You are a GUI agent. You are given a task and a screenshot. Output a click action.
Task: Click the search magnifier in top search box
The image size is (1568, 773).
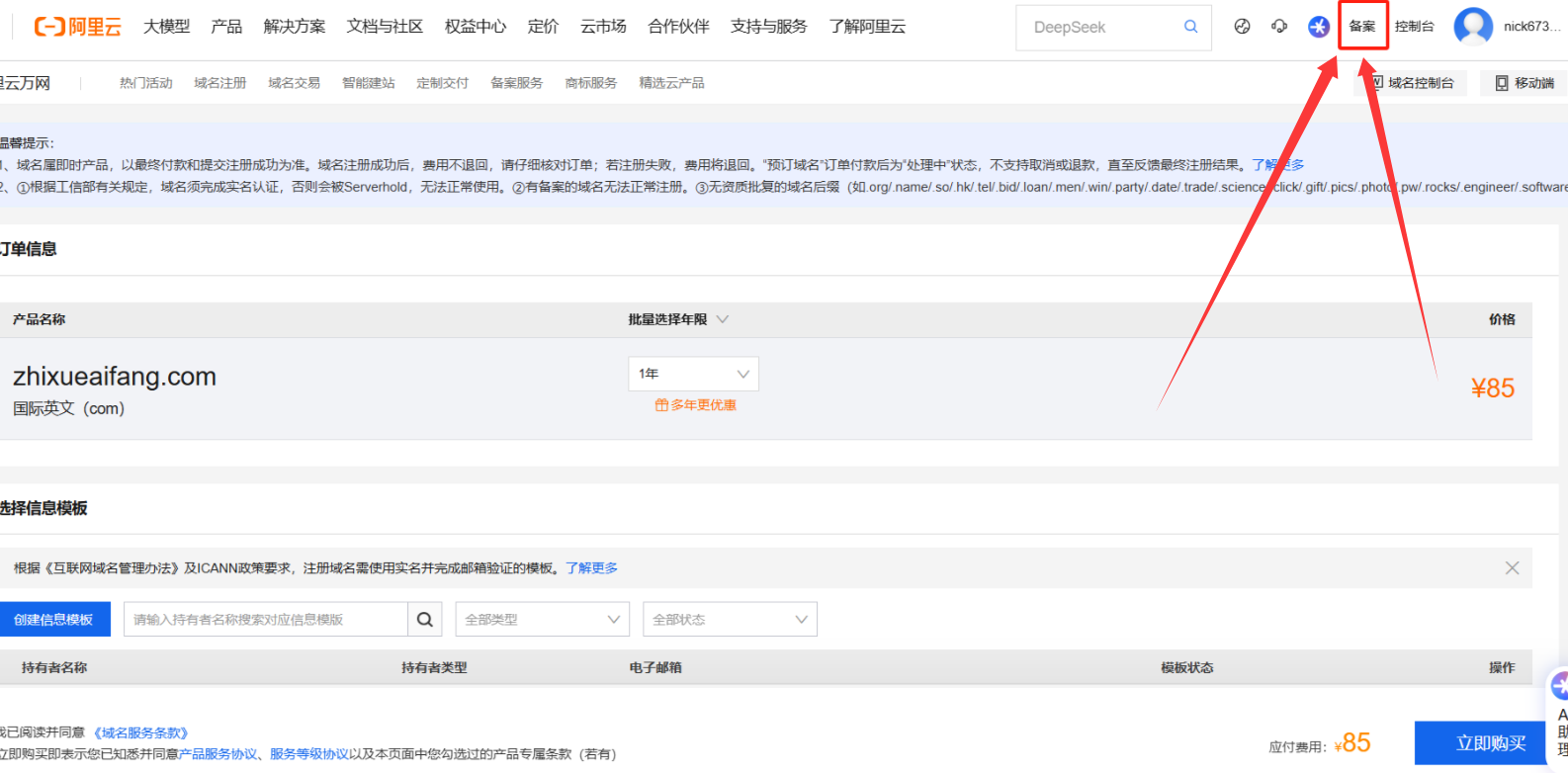coord(1190,27)
